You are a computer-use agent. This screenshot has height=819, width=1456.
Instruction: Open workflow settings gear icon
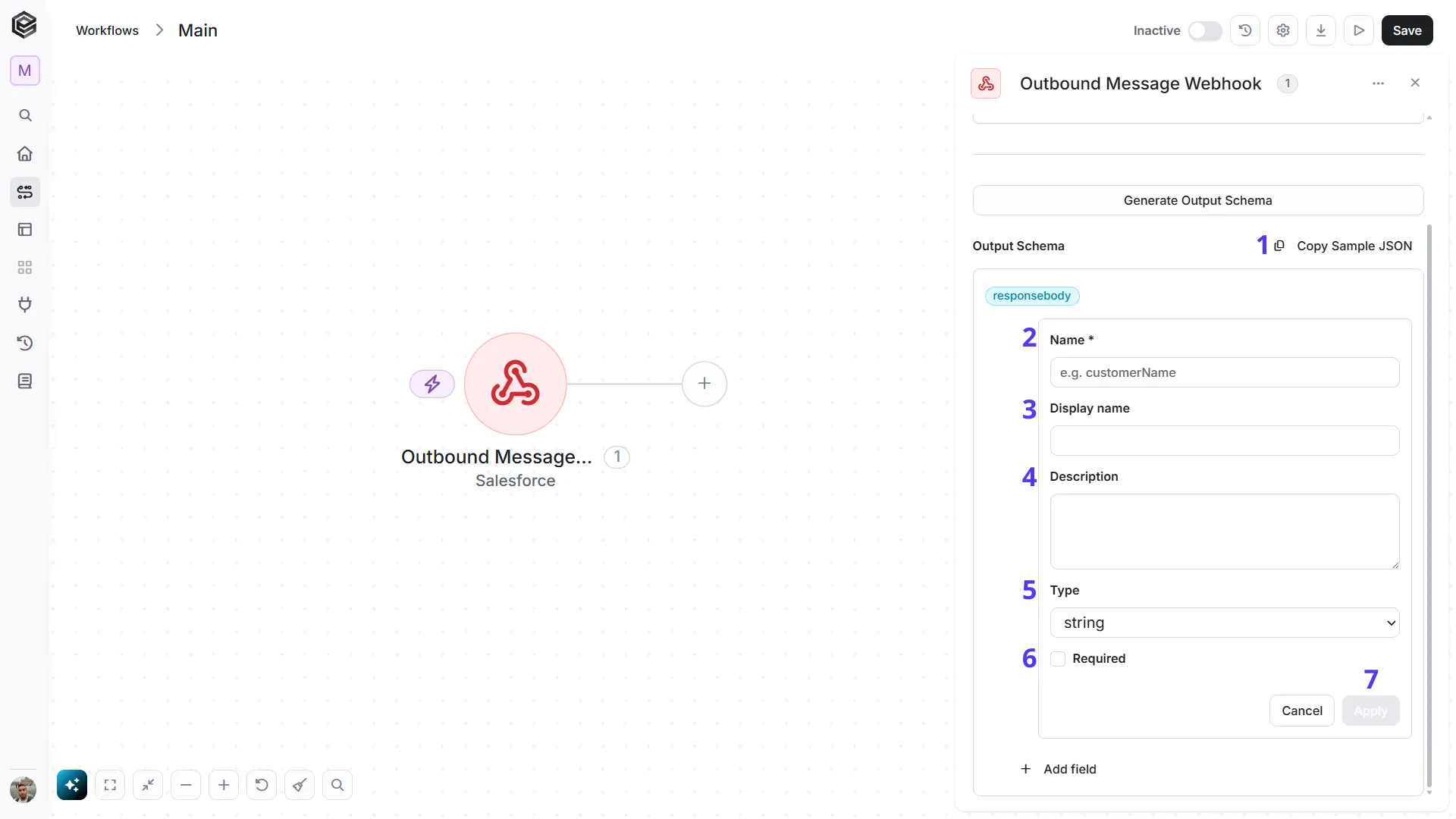point(1283,30)
